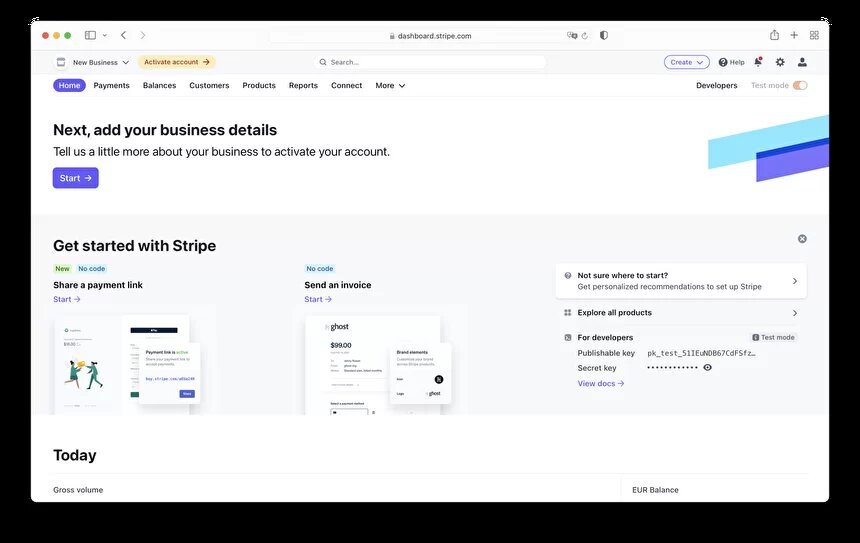The height and width of the screenshot is (543, 860).
Task: Click chevron beside Explore all products
Action: pos(795,313)
